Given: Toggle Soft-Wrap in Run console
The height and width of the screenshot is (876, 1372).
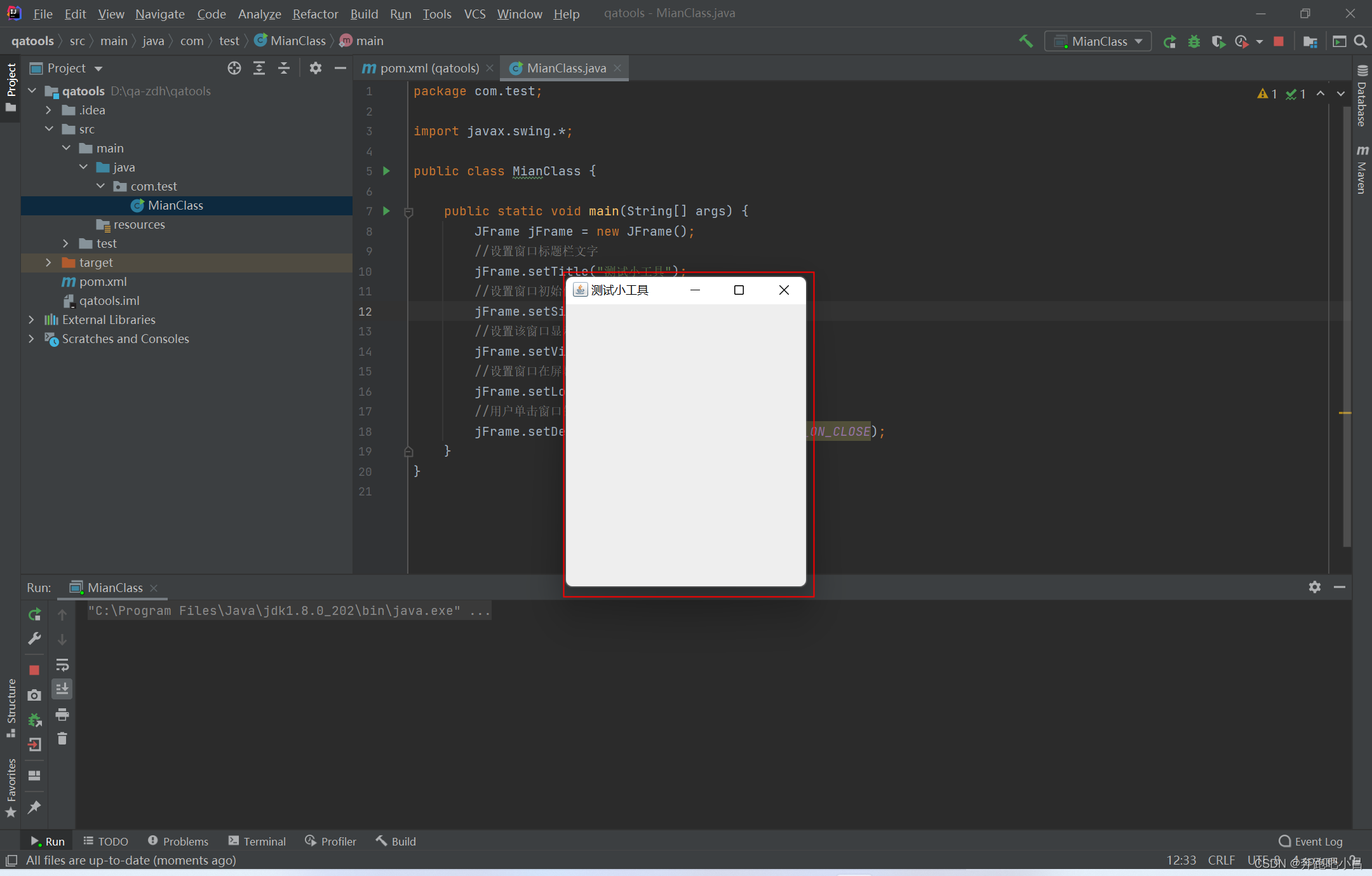Looking at the screenshot, I should click(x=62, y=665).
